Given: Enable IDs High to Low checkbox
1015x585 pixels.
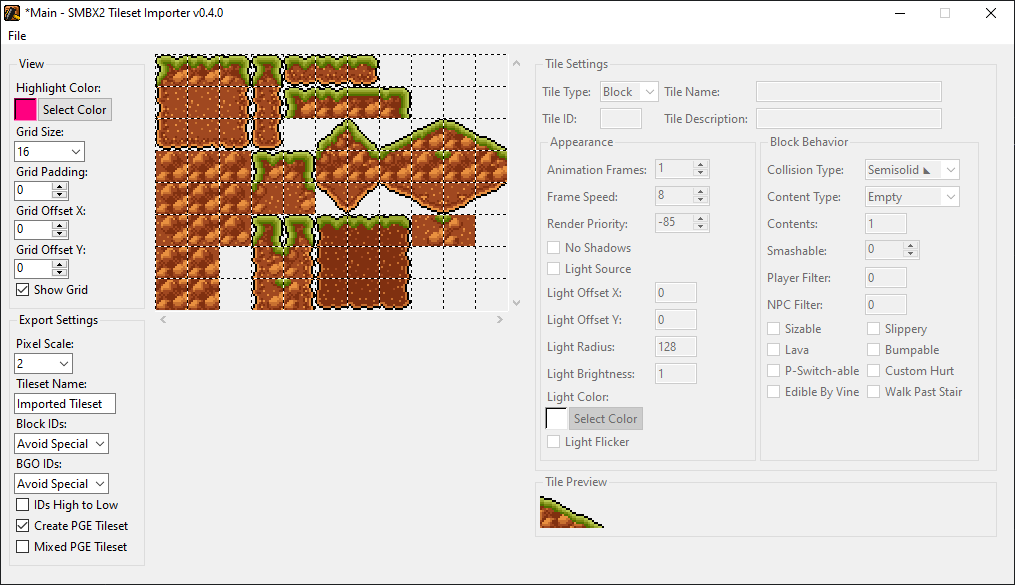Looking at the screenshot, I should [x=23, y=504].
